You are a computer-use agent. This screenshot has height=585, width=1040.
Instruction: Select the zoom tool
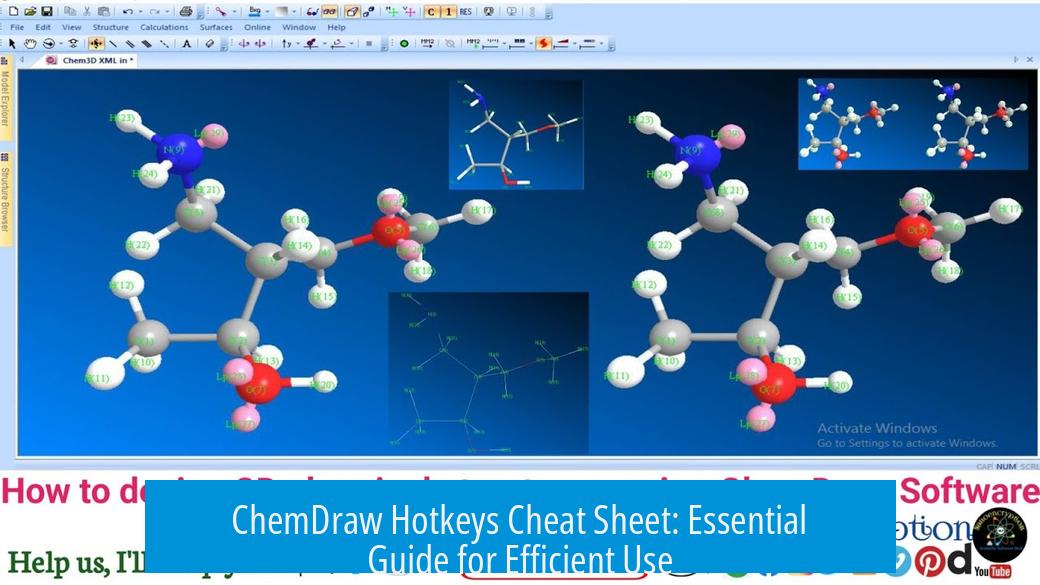coord(73,43)
